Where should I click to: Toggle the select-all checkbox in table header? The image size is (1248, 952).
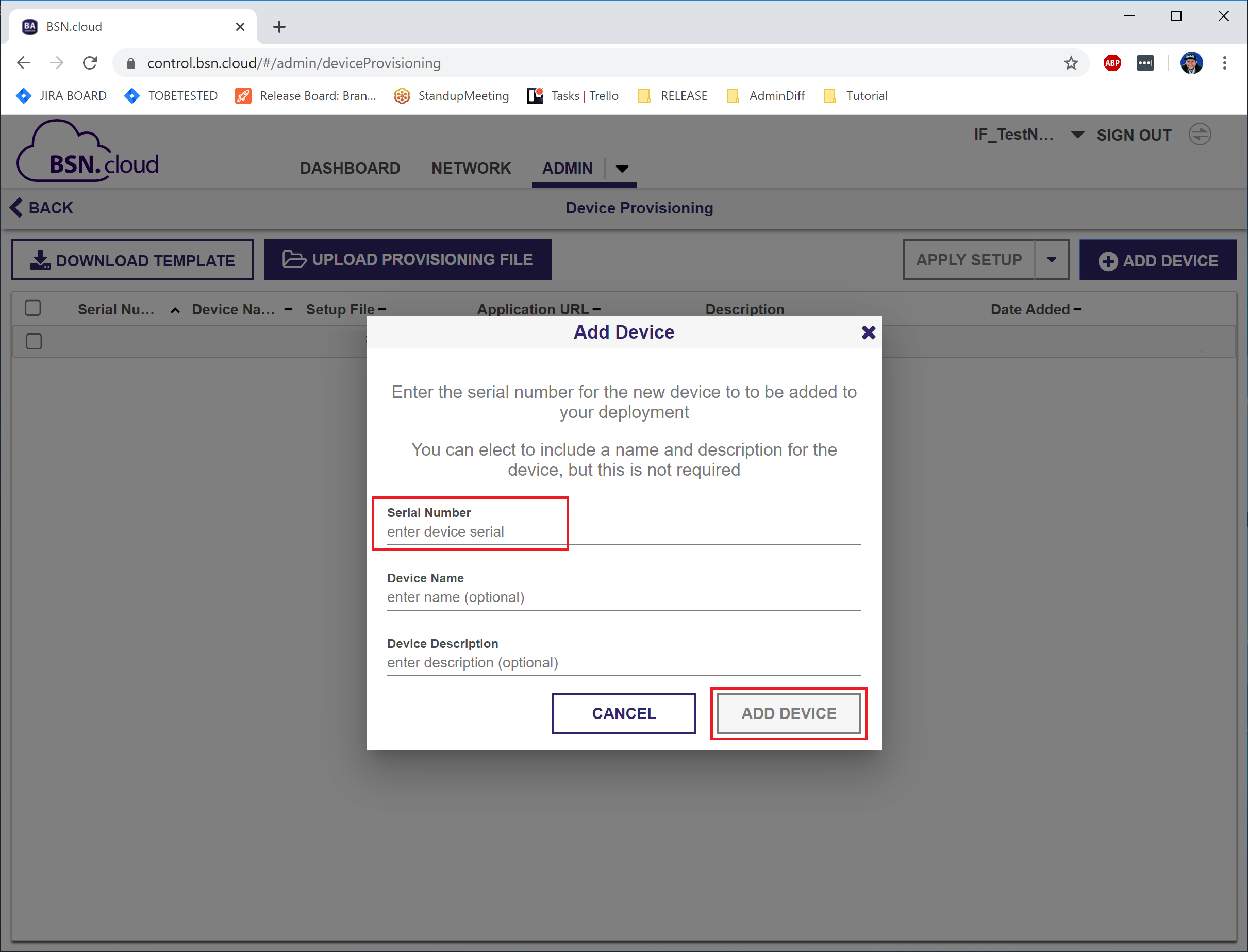click(34, 308)
